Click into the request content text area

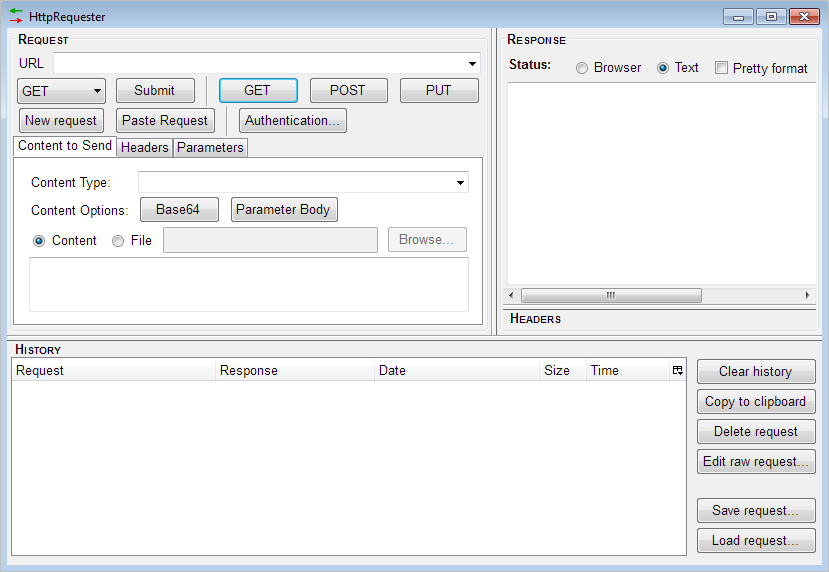(x=248, y=284)
